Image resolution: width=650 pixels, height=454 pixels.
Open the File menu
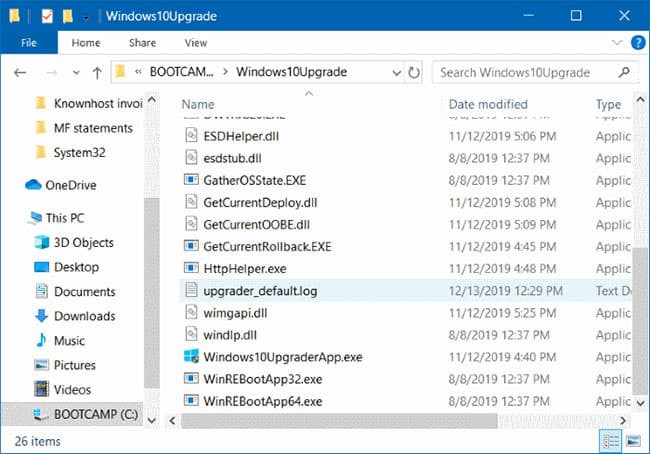pyautogui.click(x=29, y=43)
